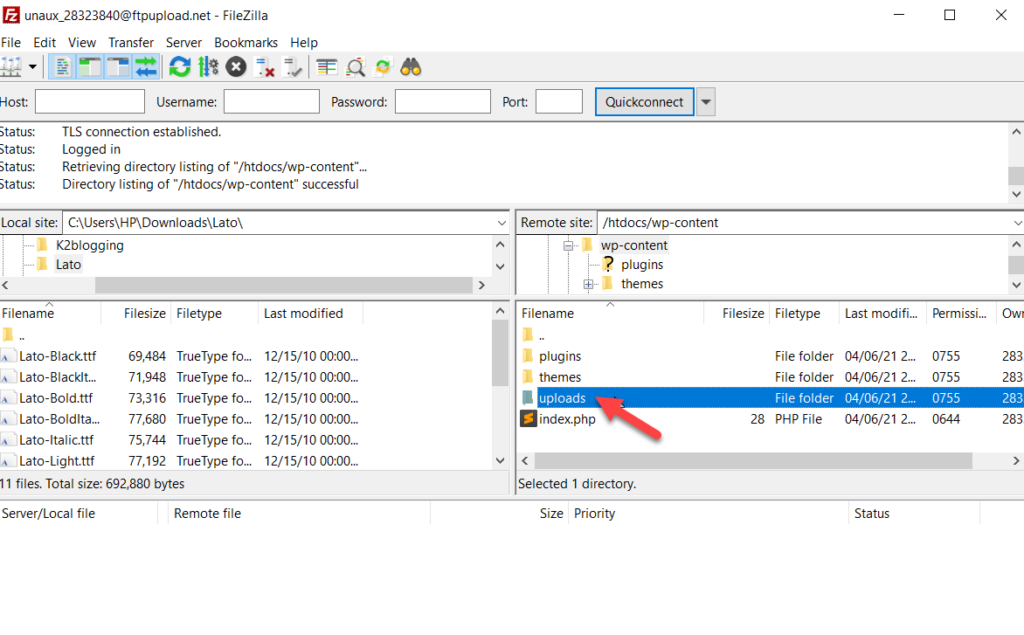The height and width of the screenshot is (635, 1024).
Task: Click down arrow of local file scrollbar
Action: pyautogui.click(x=500, y=461)
